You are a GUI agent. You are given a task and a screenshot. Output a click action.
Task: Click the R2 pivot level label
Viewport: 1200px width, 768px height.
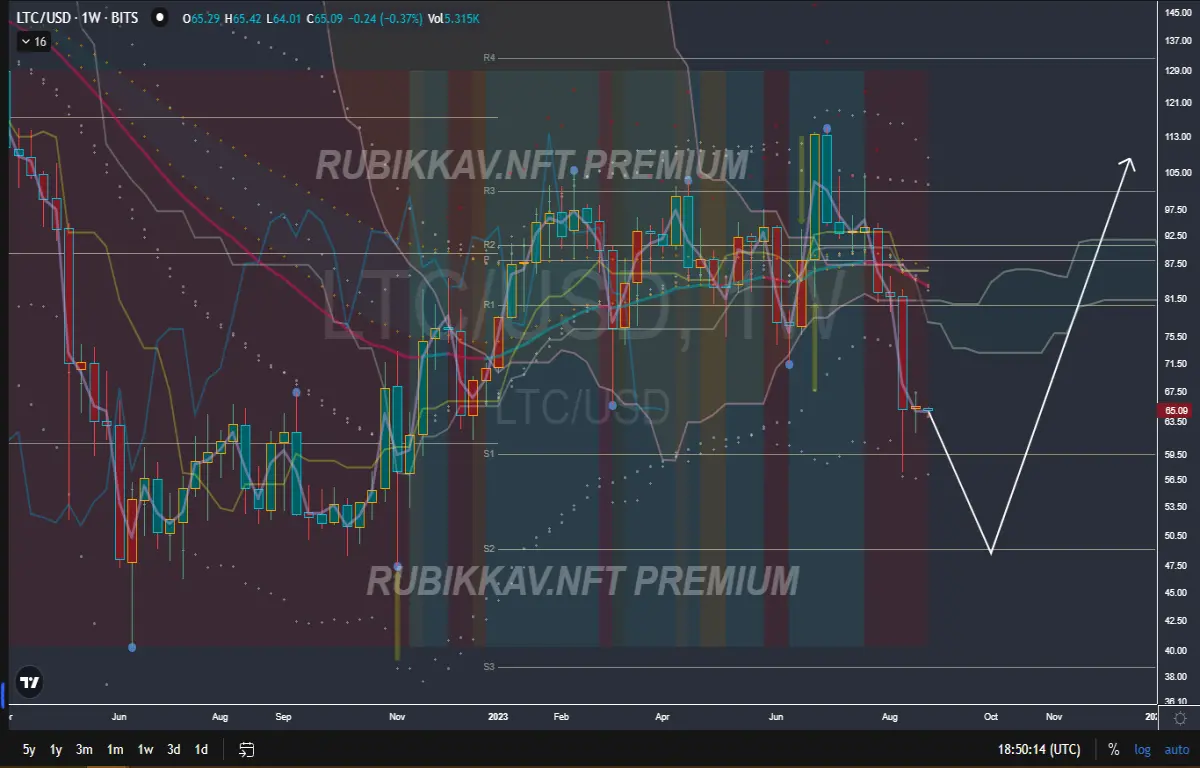tap(489, 245)
